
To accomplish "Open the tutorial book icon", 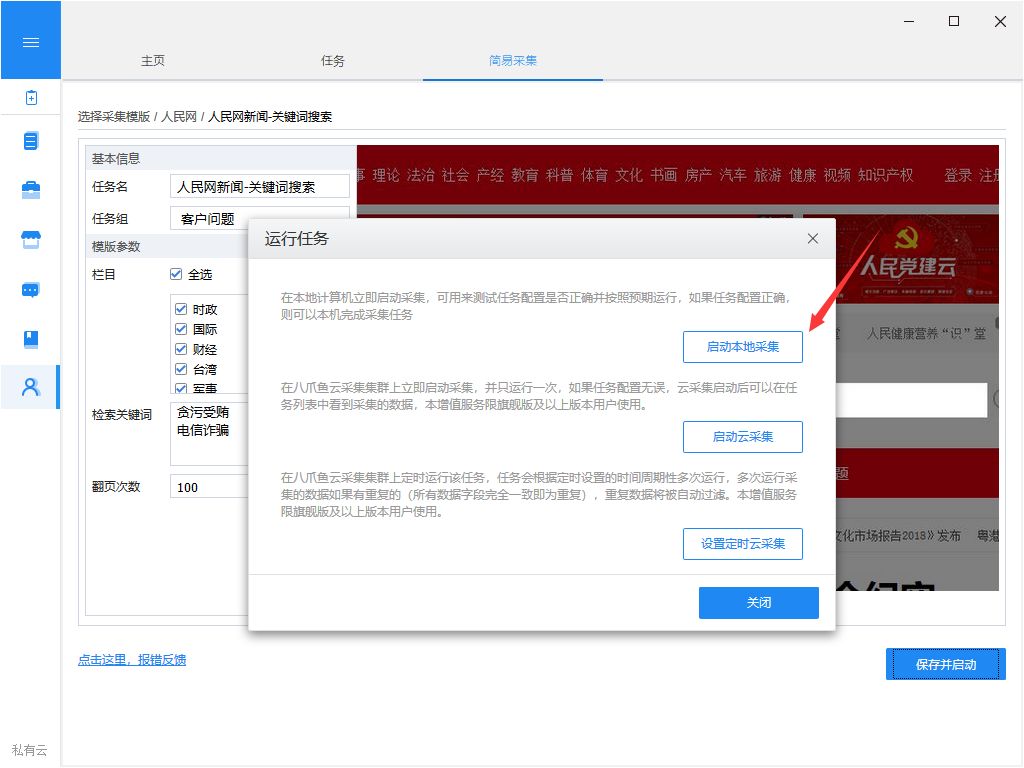I will tap(31, 339).
